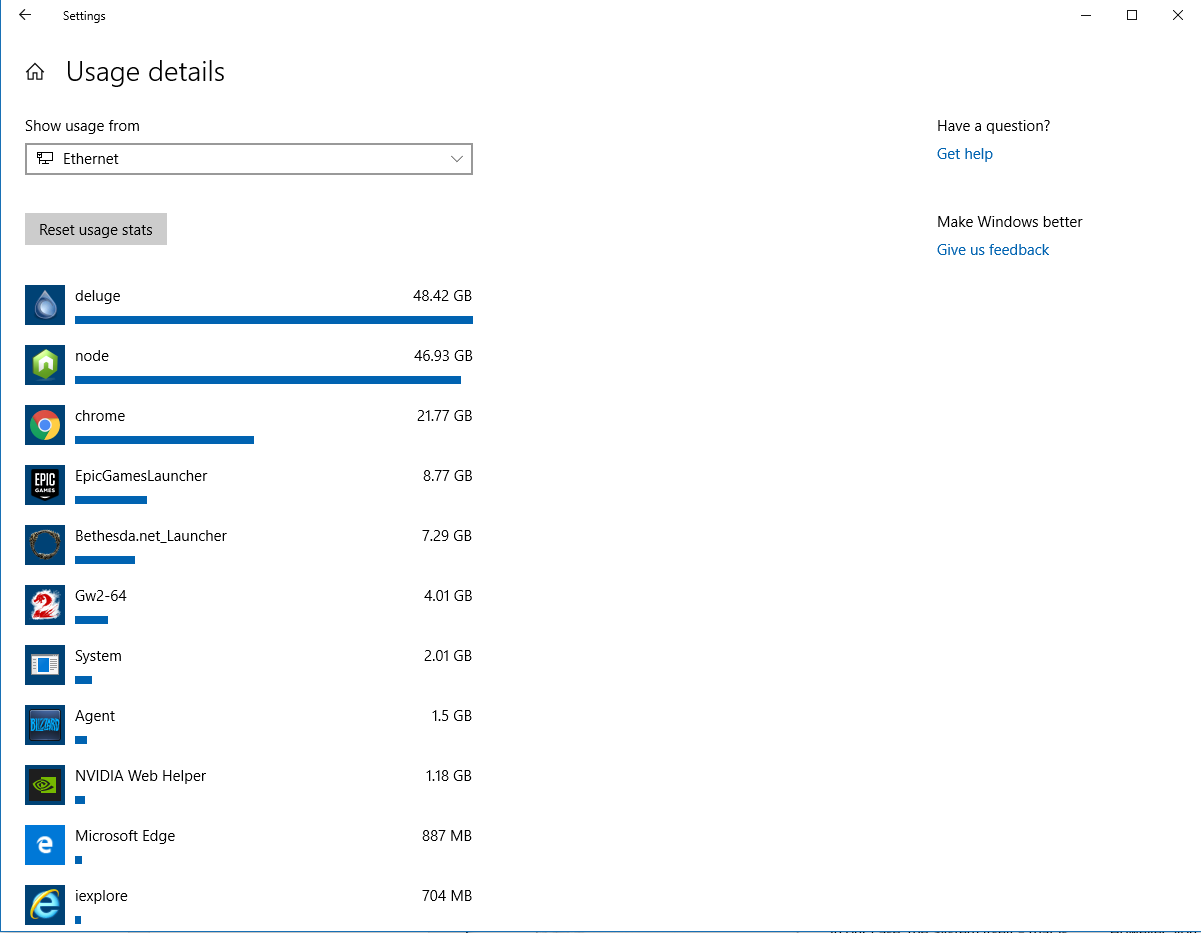Click the chrome app name
This screenshot has width=1201, height=933.
(100, 416)
